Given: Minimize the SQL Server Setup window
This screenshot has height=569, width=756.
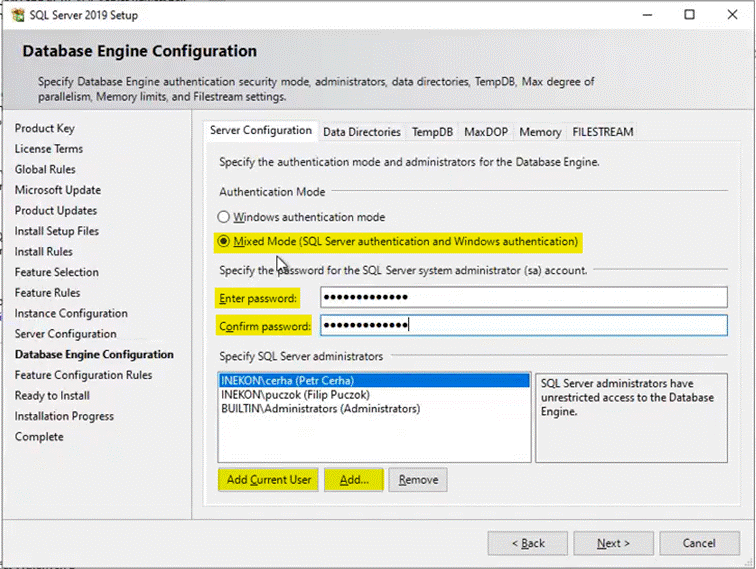Looking at the screenshot, I should [648, 15].
